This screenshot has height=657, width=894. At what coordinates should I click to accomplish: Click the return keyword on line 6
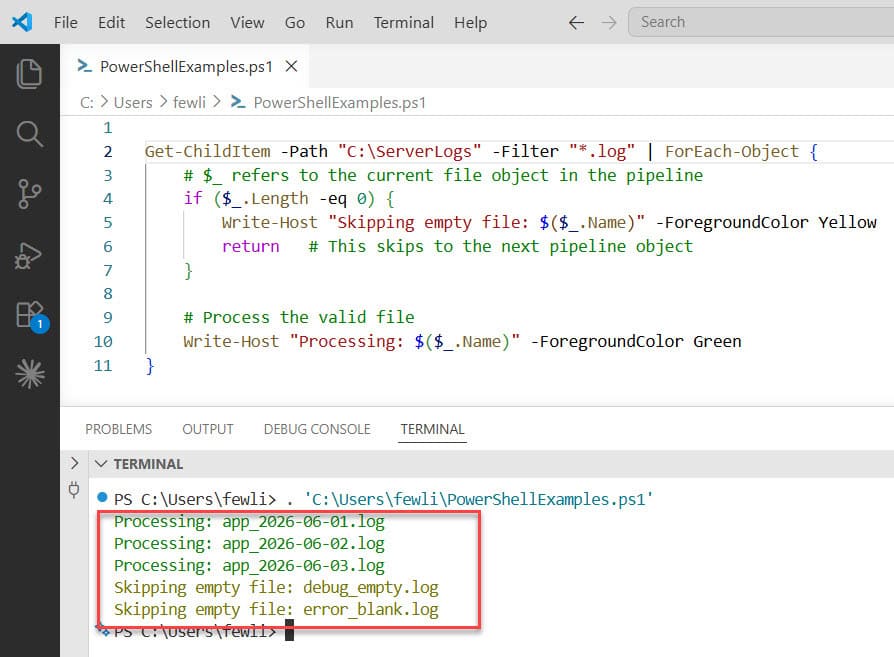click(x=251, y=246)
